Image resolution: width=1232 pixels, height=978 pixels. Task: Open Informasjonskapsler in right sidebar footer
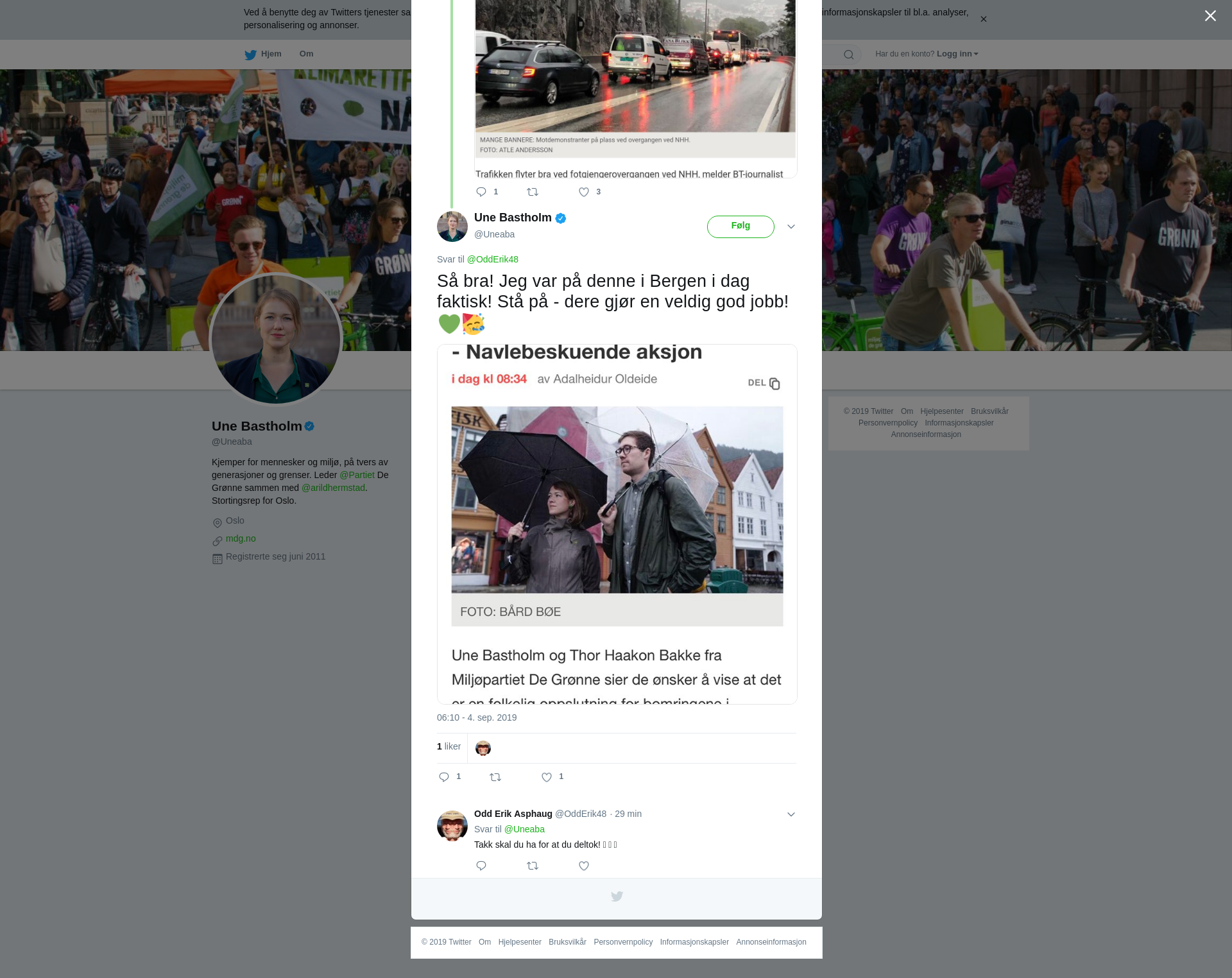pyautogui.click(x=959, y=423)
